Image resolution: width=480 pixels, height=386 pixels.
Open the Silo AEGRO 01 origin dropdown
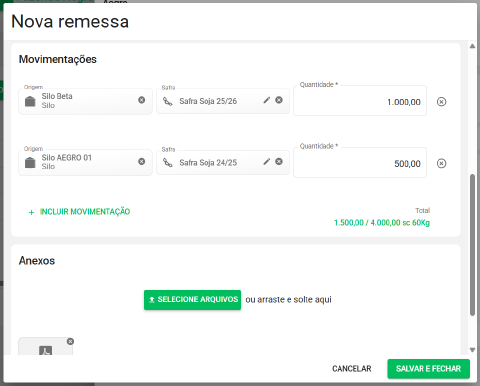85,163
